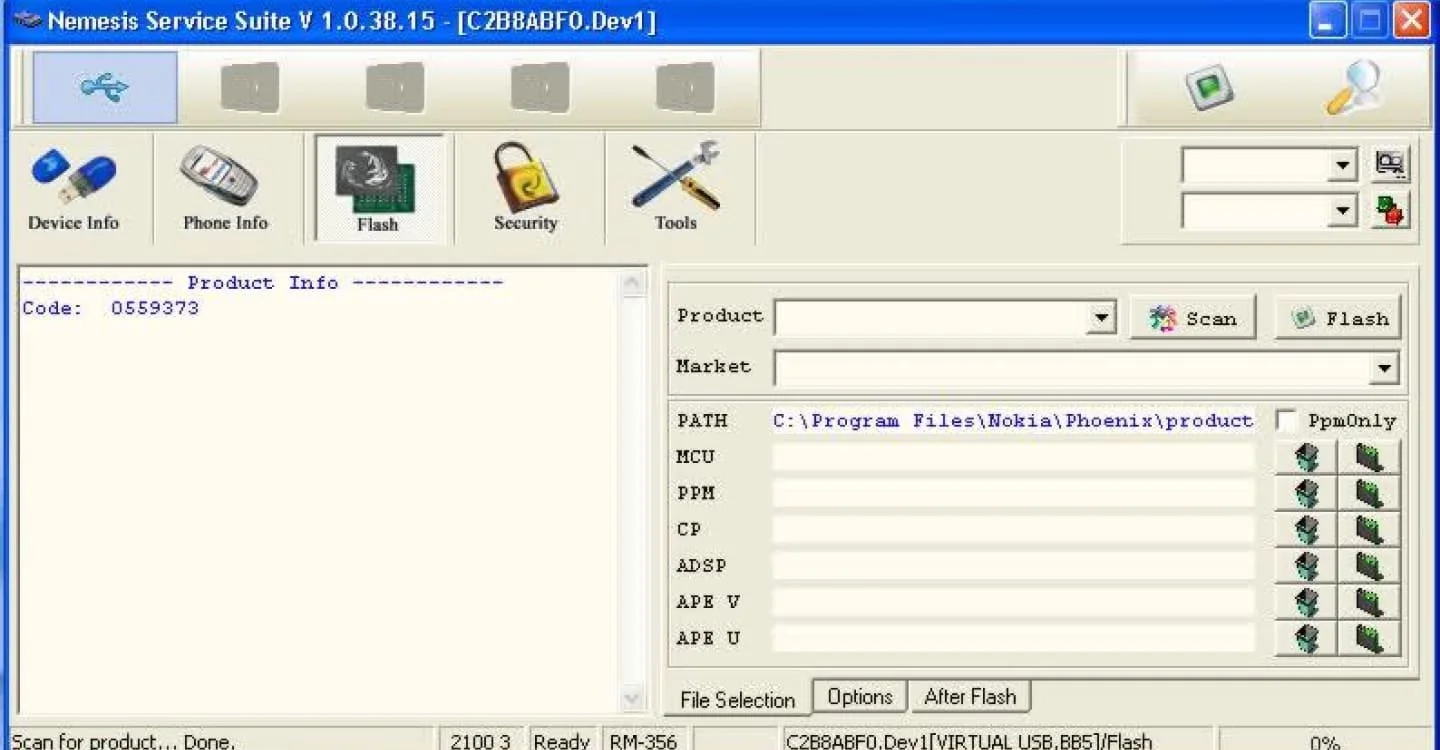Click the scan icon beside upper combo box
The image size is (1440, 750).
(1390, 165)
